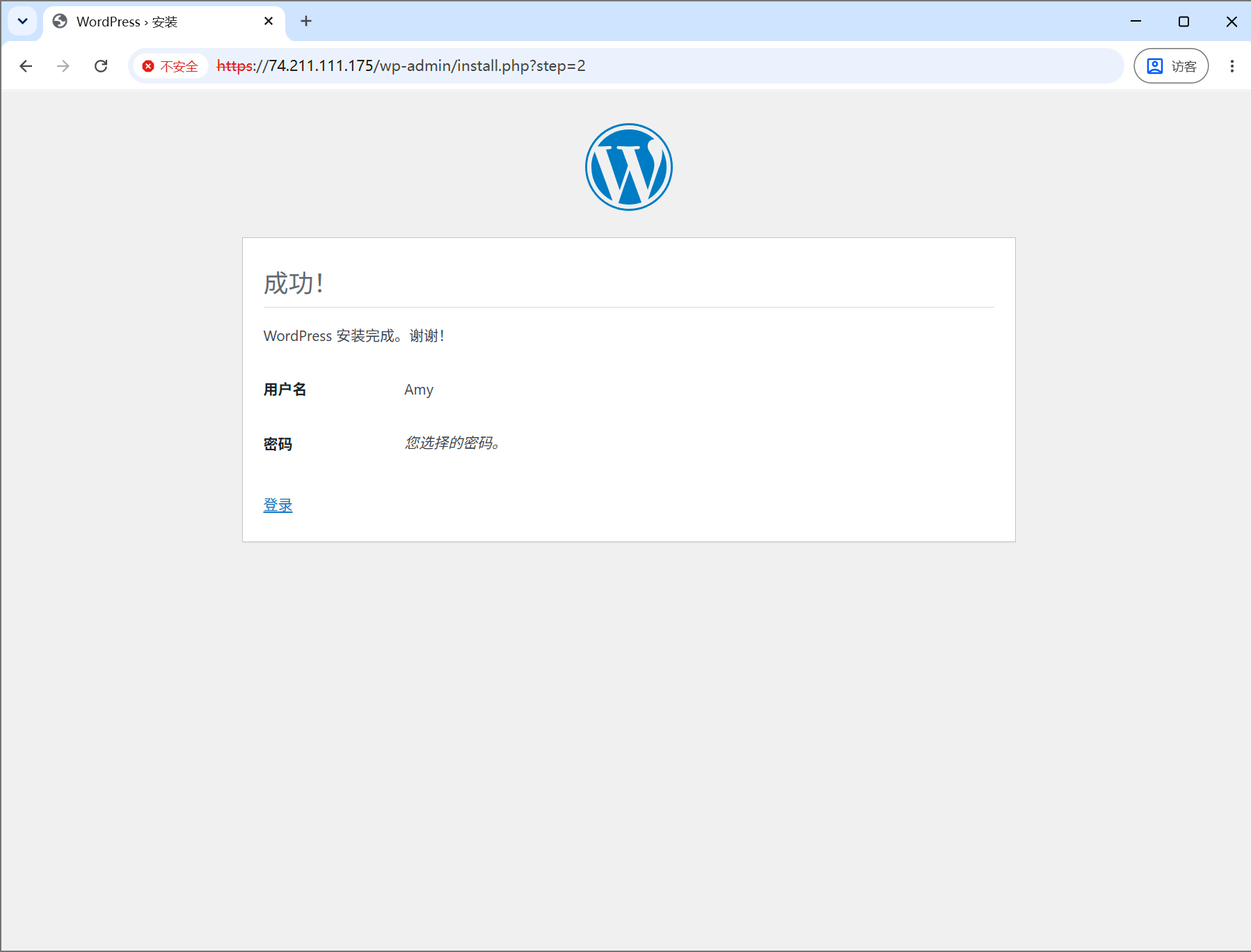Click the 成功! heading
1251x952 pixels.
[294, 283]
